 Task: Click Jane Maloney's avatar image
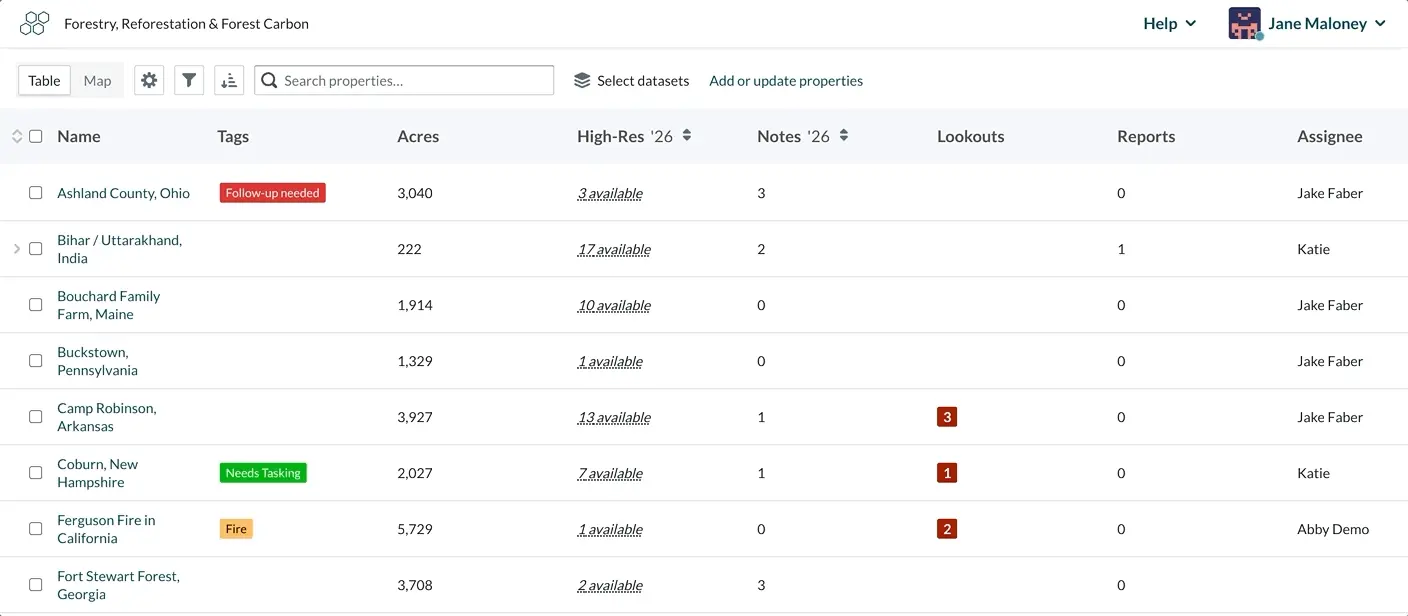[x=1245, y=23]
